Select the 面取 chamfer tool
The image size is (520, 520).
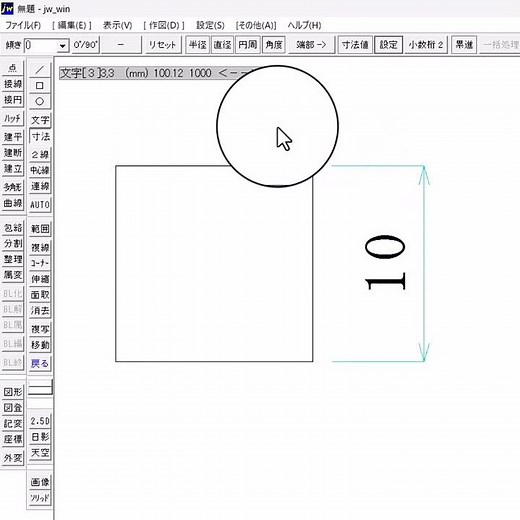click(x=40, y=295)
